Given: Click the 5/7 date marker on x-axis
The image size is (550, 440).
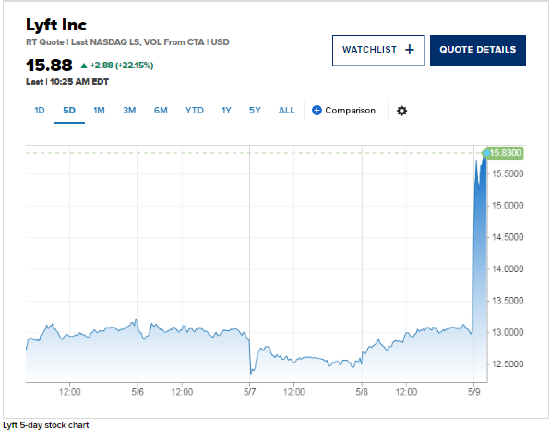Looking at the screenshot, I should coord(250,392).
